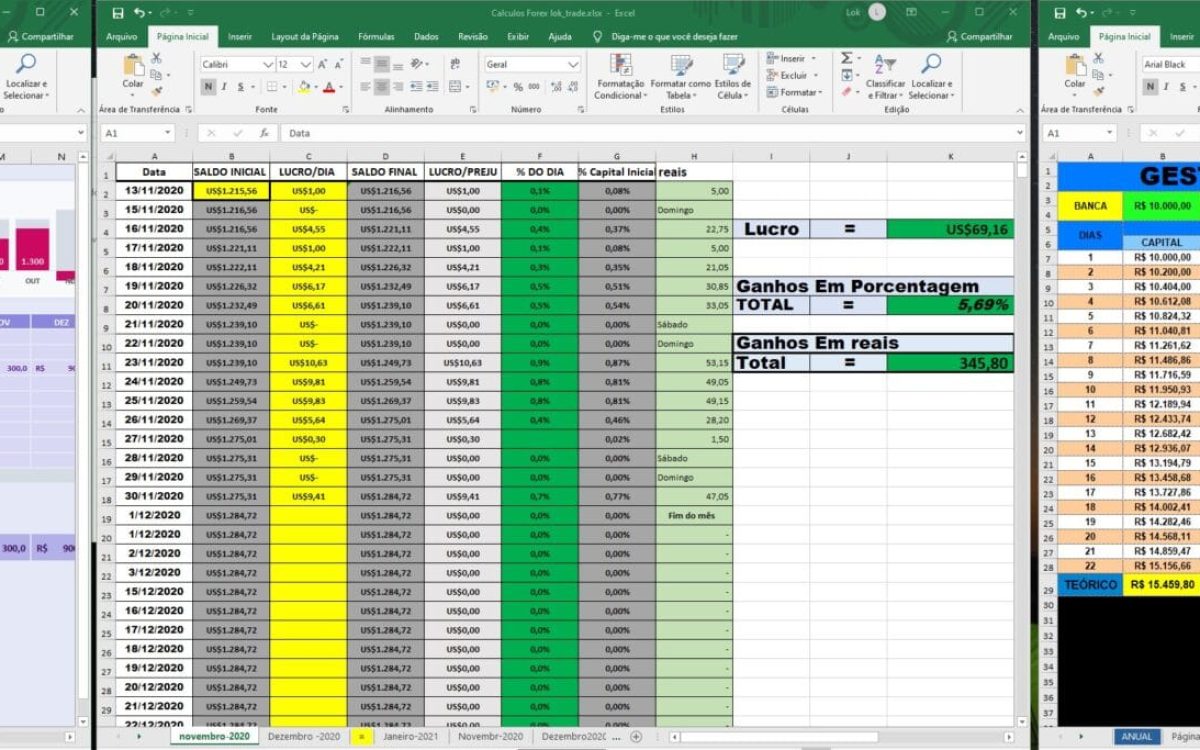
Task: Click the Format Painter brush in center window
Action: (x=156, y=90)
